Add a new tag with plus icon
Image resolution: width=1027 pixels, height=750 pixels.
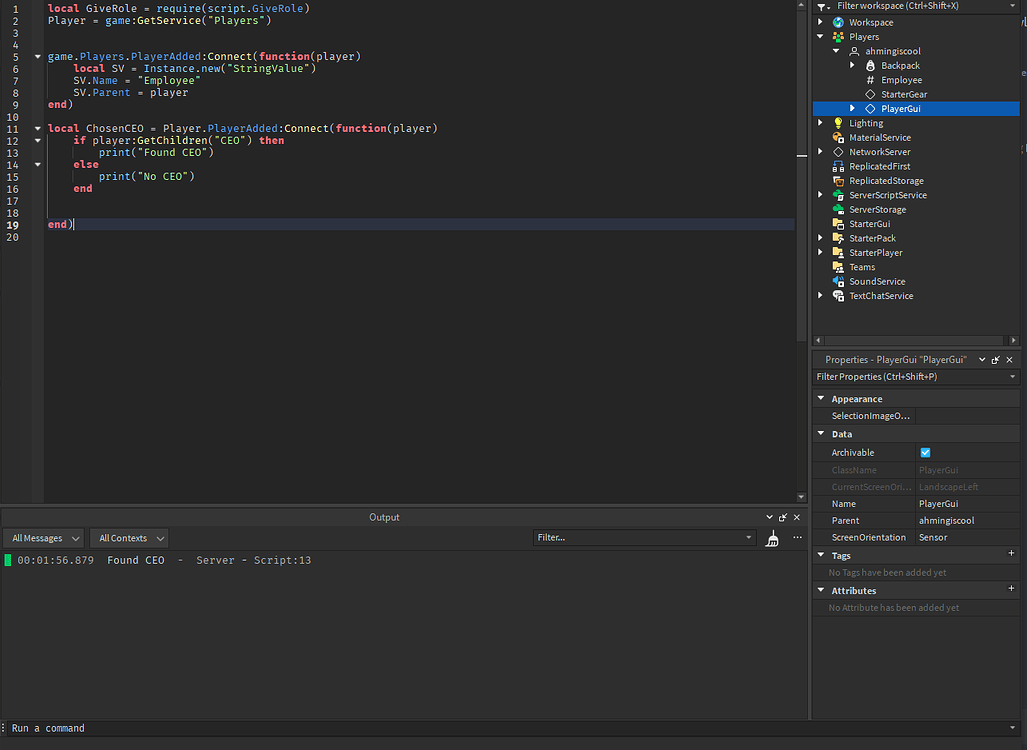coord(1011,554)
